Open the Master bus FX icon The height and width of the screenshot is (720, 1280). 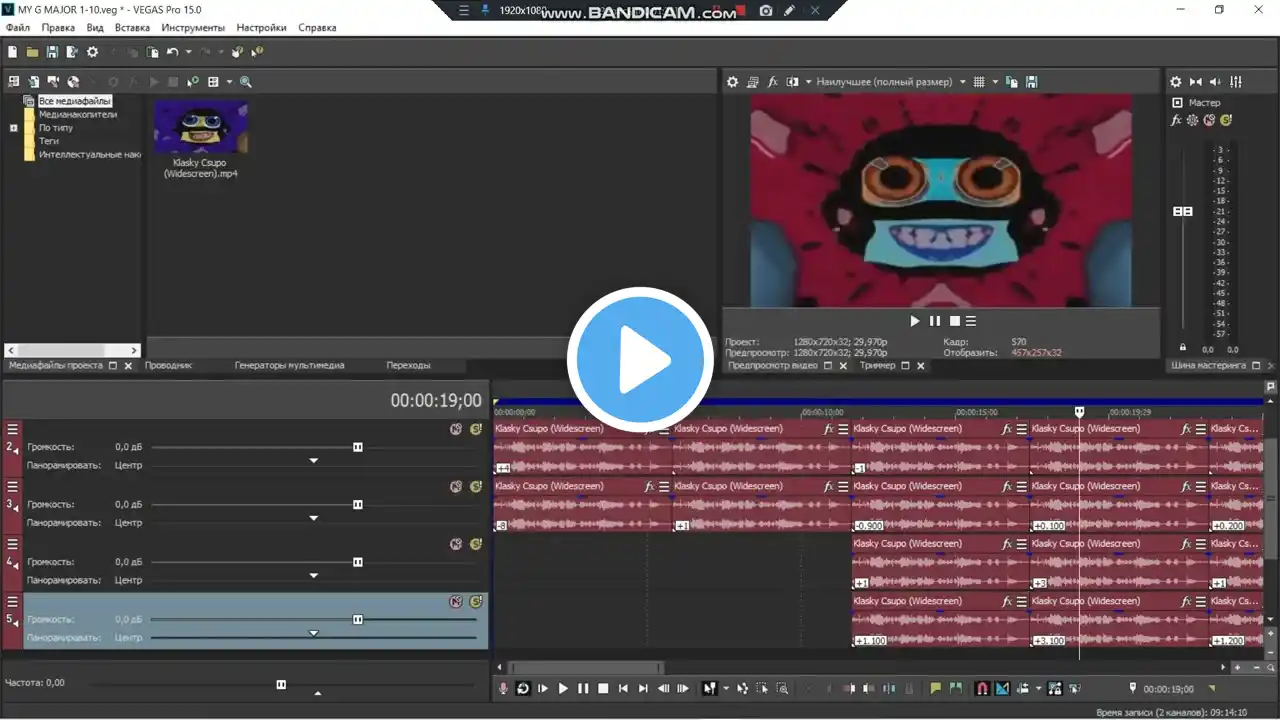1176,120
